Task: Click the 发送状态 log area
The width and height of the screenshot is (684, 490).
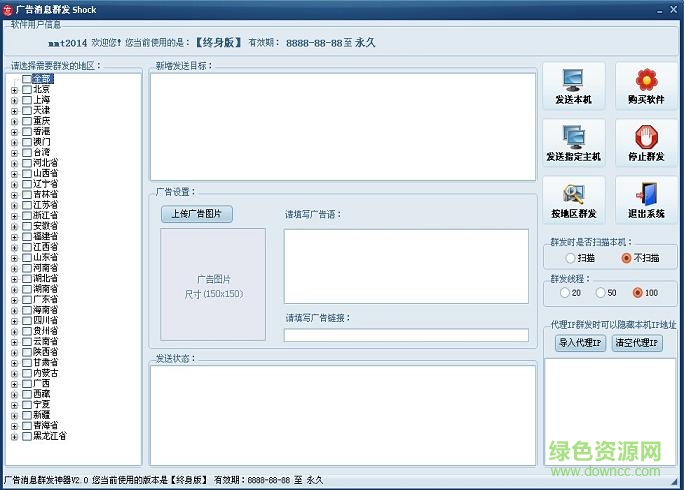Action: click(x=343, y=415)
